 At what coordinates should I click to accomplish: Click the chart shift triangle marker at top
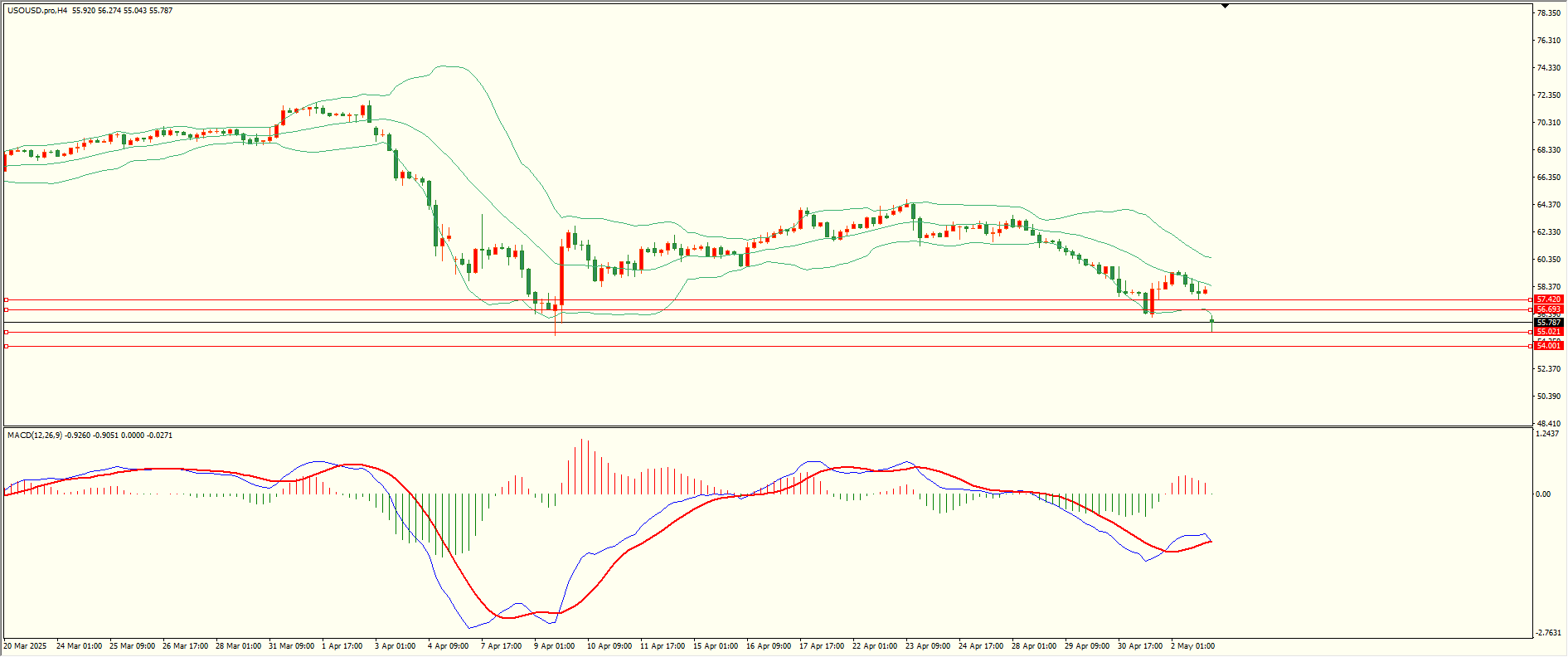tap(1225, 6)
